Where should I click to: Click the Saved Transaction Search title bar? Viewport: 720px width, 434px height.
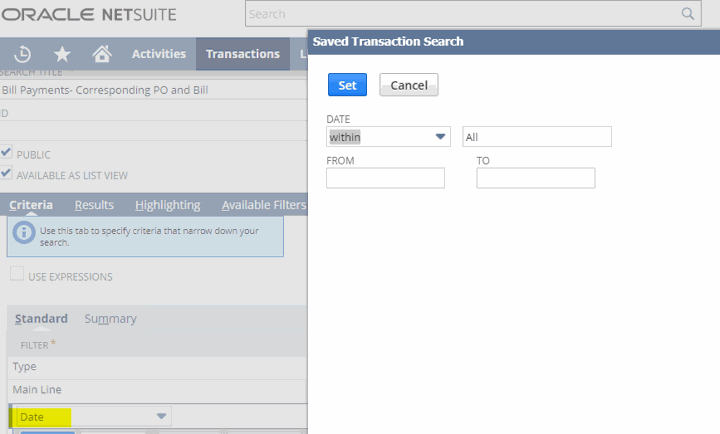pyautogui.click(x=514, y=42)
